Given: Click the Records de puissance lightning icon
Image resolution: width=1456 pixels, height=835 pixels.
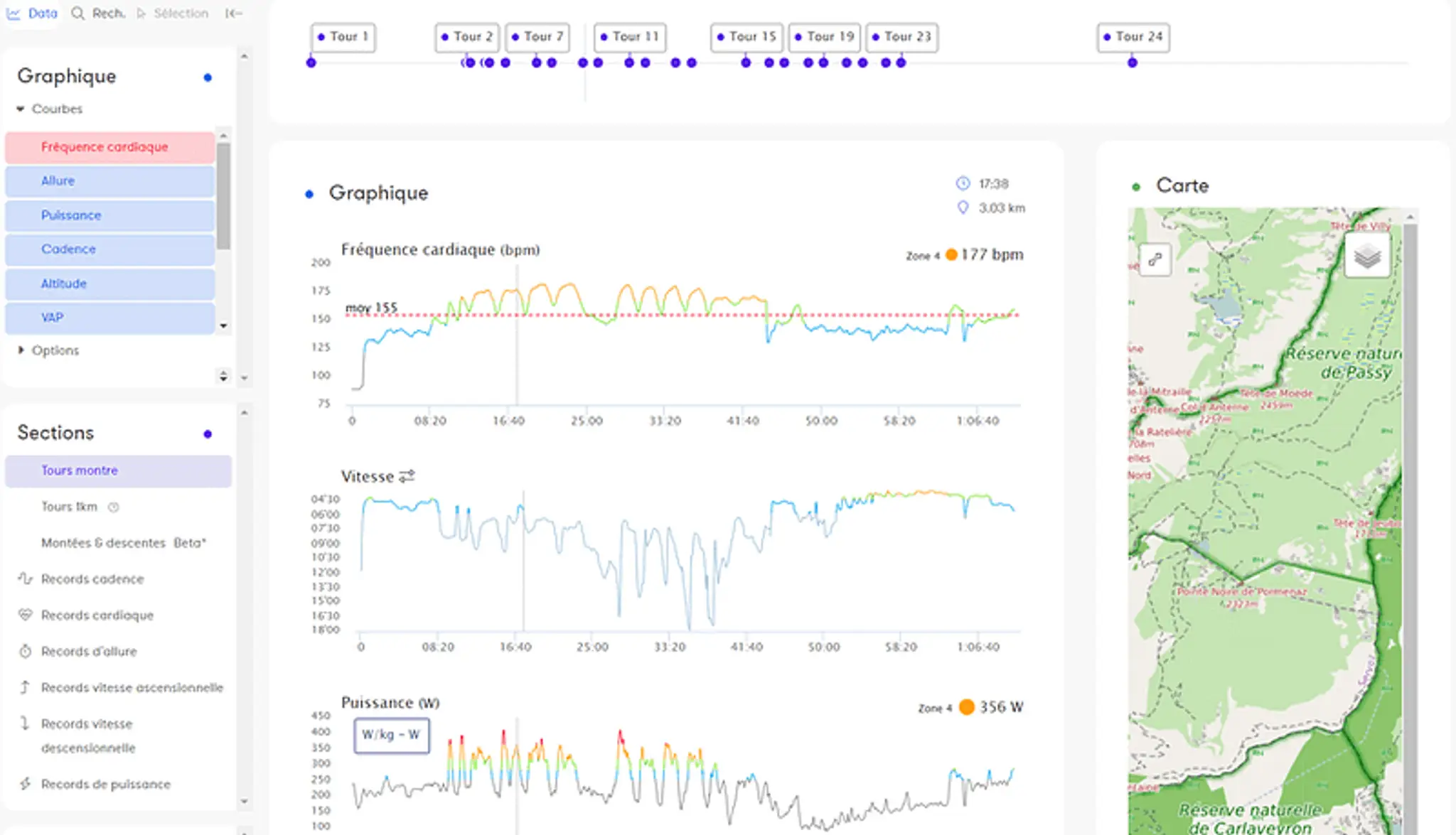Looking at the screenshot, I should tap(26, 785).
